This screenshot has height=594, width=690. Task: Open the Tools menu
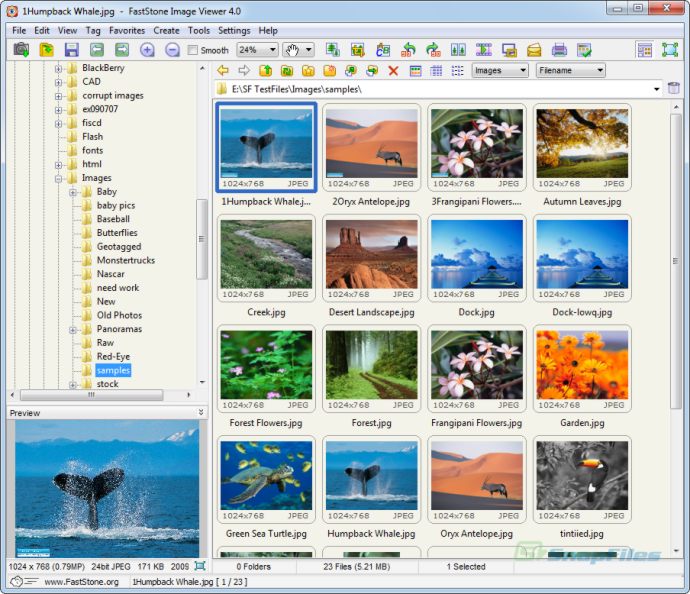(199, 30)
